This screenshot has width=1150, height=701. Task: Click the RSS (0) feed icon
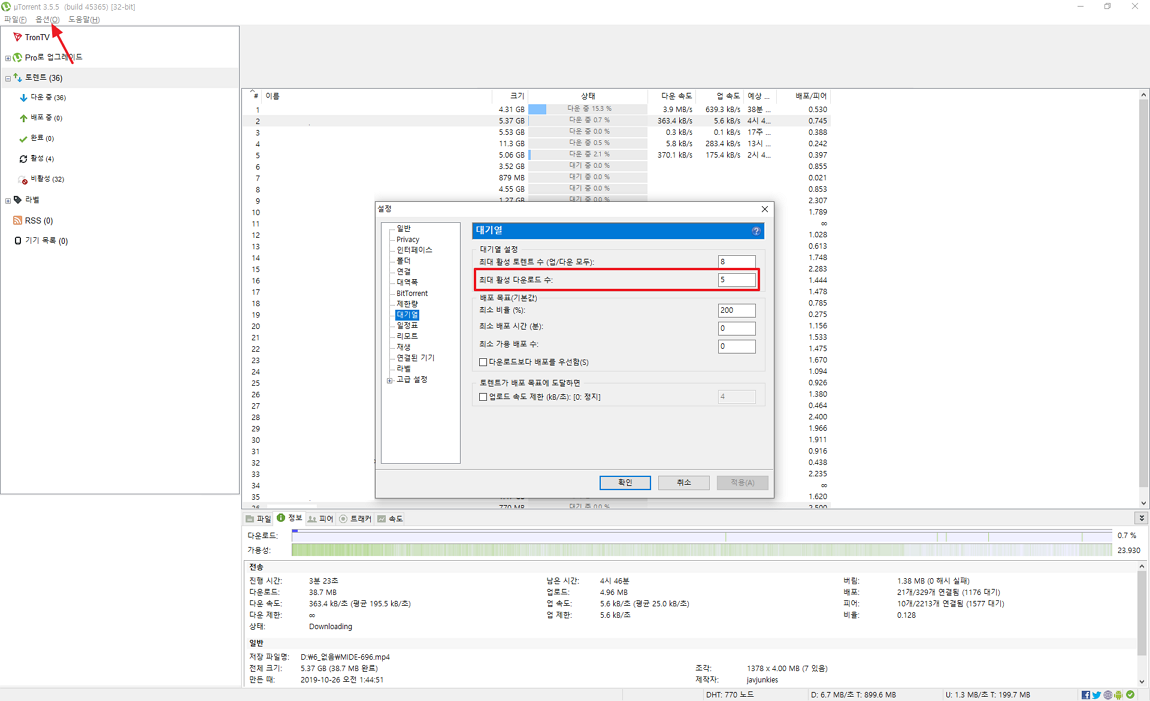[x=18, y=220]
